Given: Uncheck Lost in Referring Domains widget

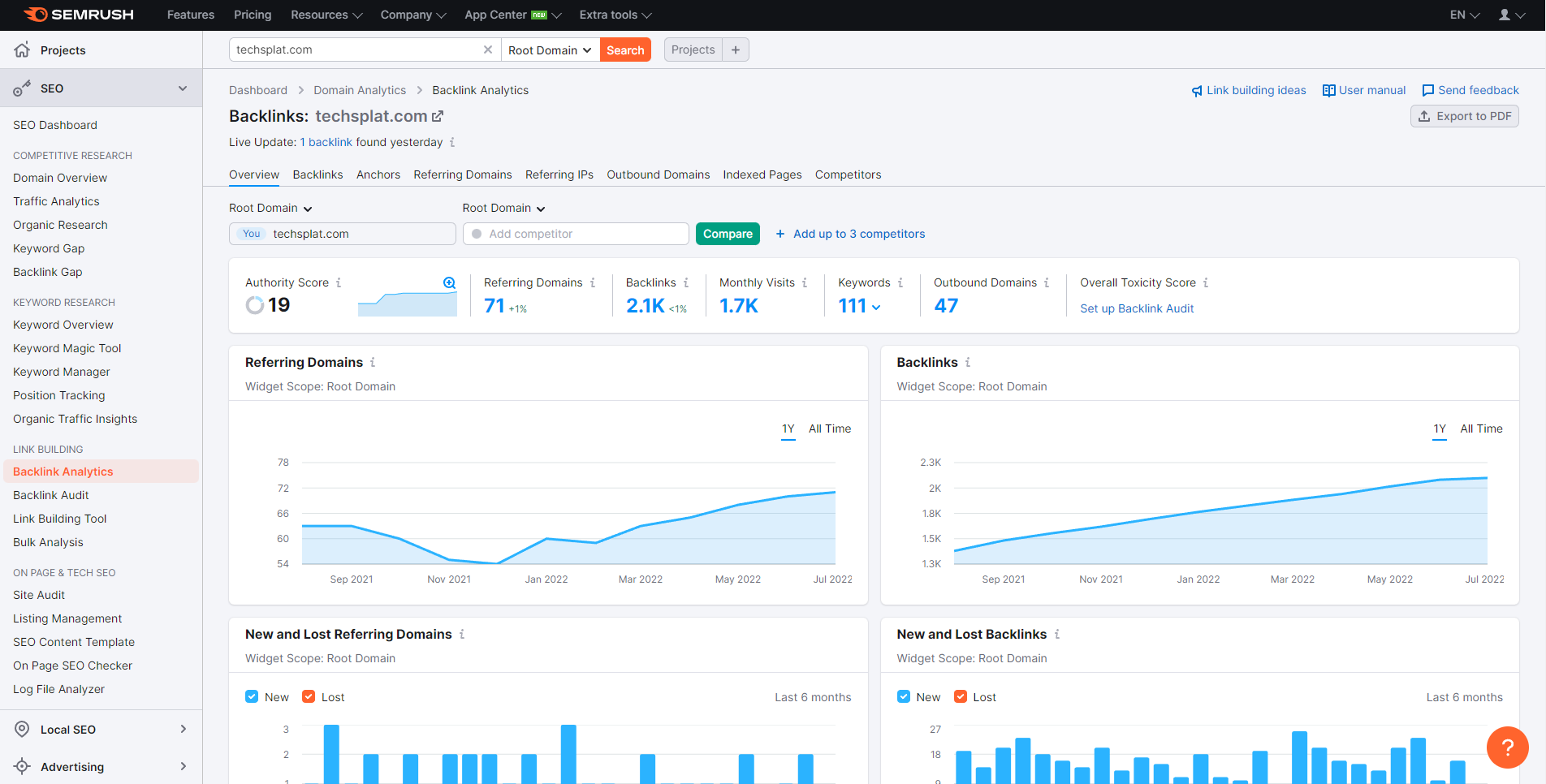Looking at the screenshot, I should click(309, 696).
